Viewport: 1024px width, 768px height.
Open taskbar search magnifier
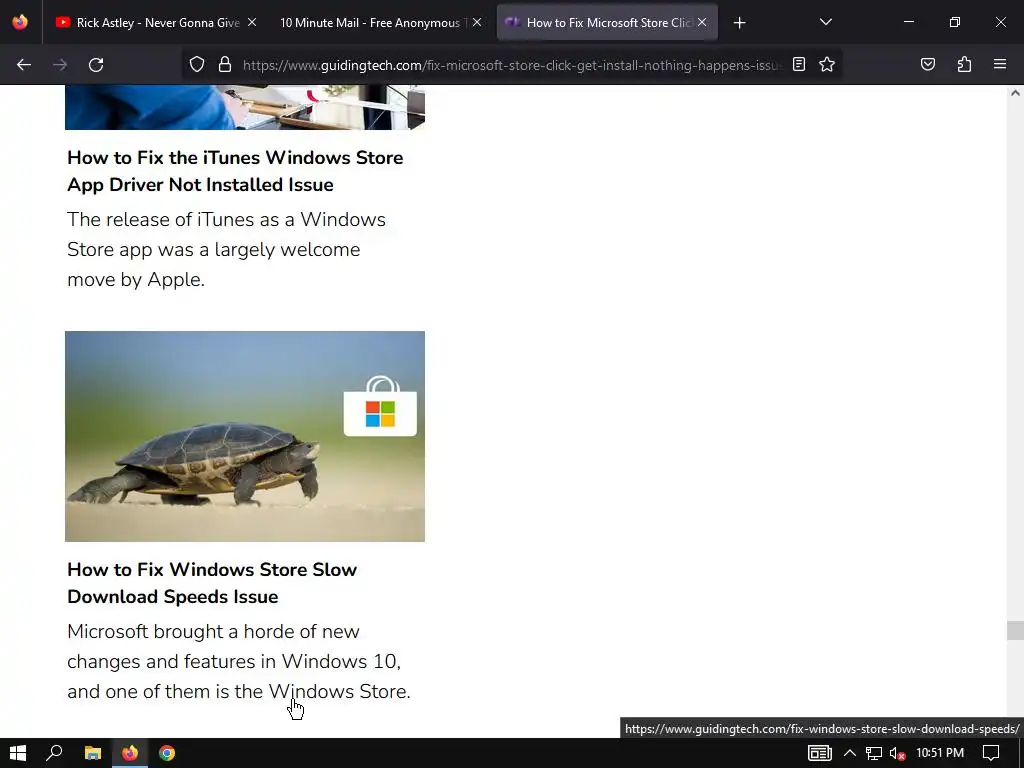[x=54, y=753]
